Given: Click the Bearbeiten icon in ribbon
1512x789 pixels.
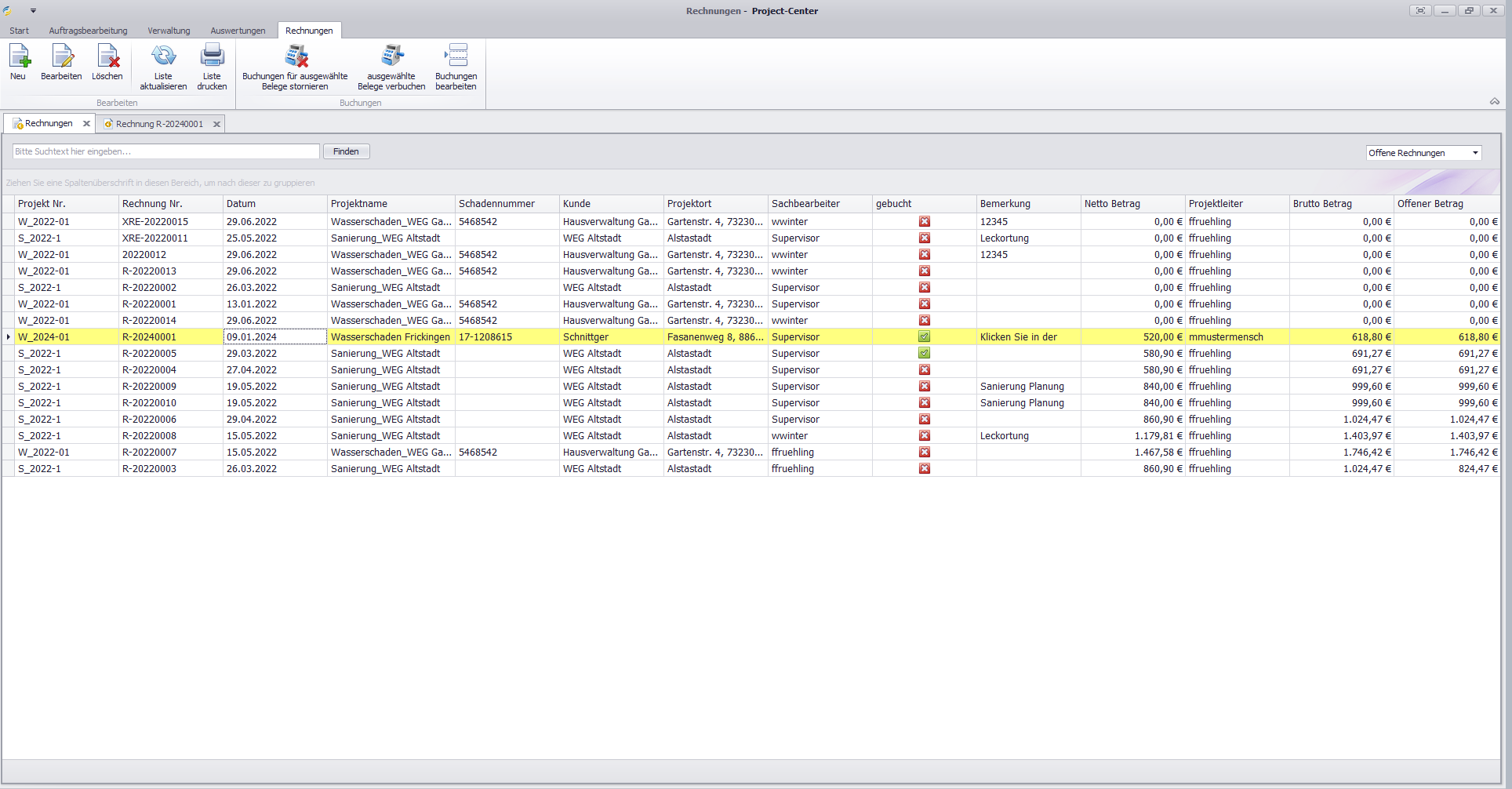Looking at the screenshot, I should pyautogui.click(x=61, y=56).
